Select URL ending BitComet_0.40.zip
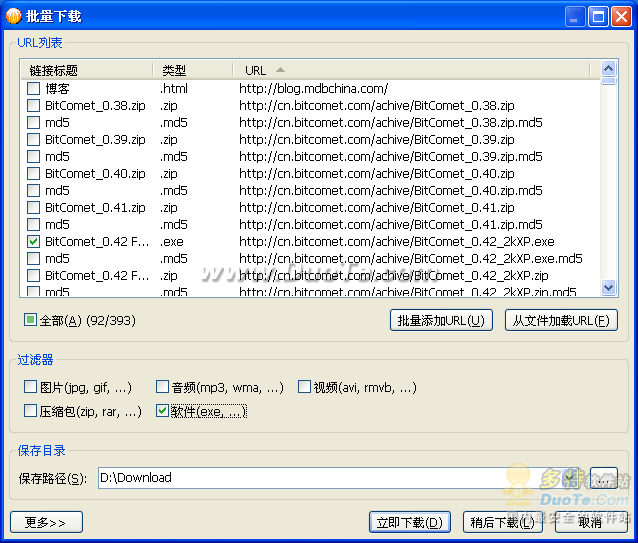Viewport: 638px width, 543px height. 377,174
